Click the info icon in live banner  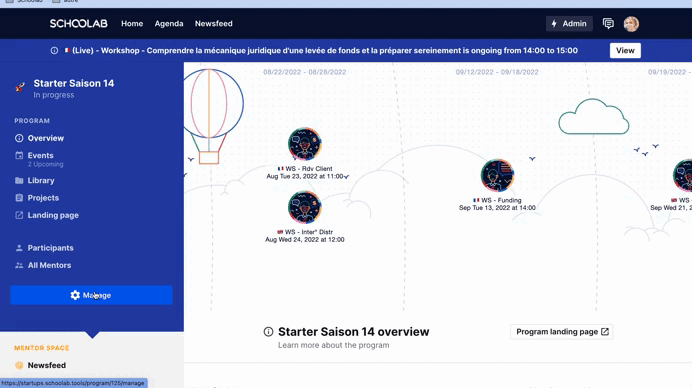pos(54,51)
